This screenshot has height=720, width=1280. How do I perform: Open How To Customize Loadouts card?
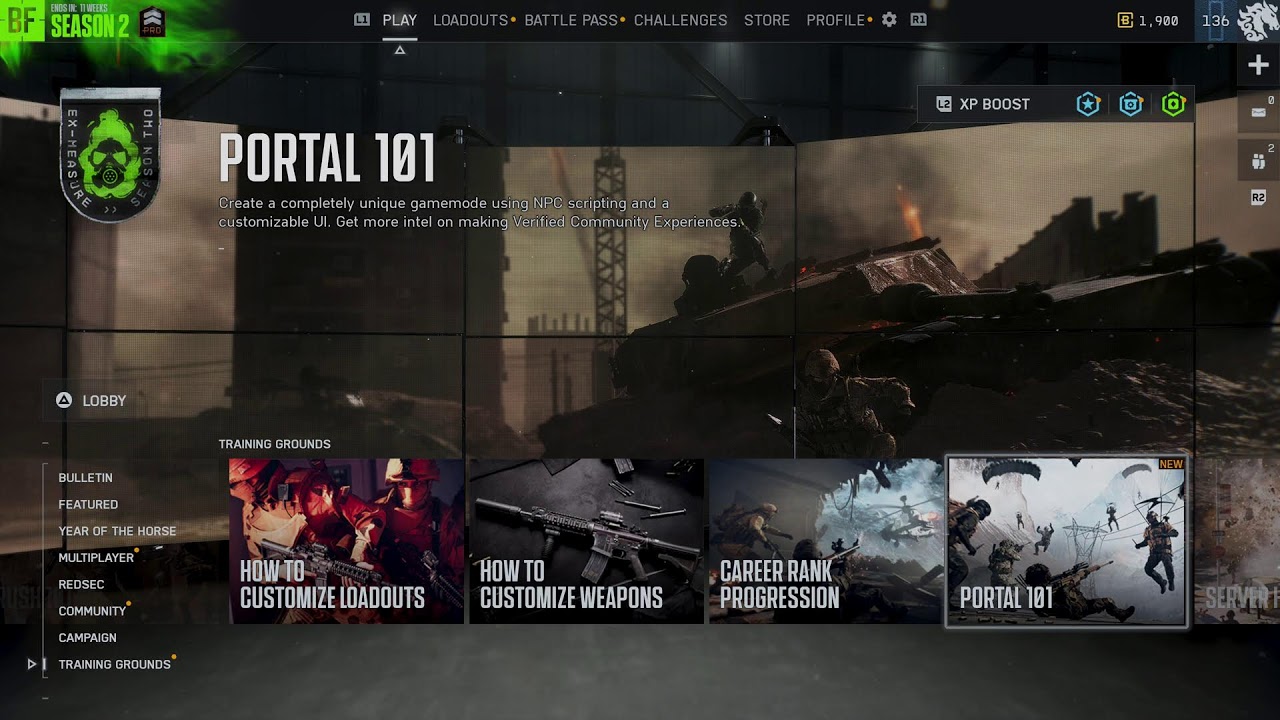click(346, 541)
